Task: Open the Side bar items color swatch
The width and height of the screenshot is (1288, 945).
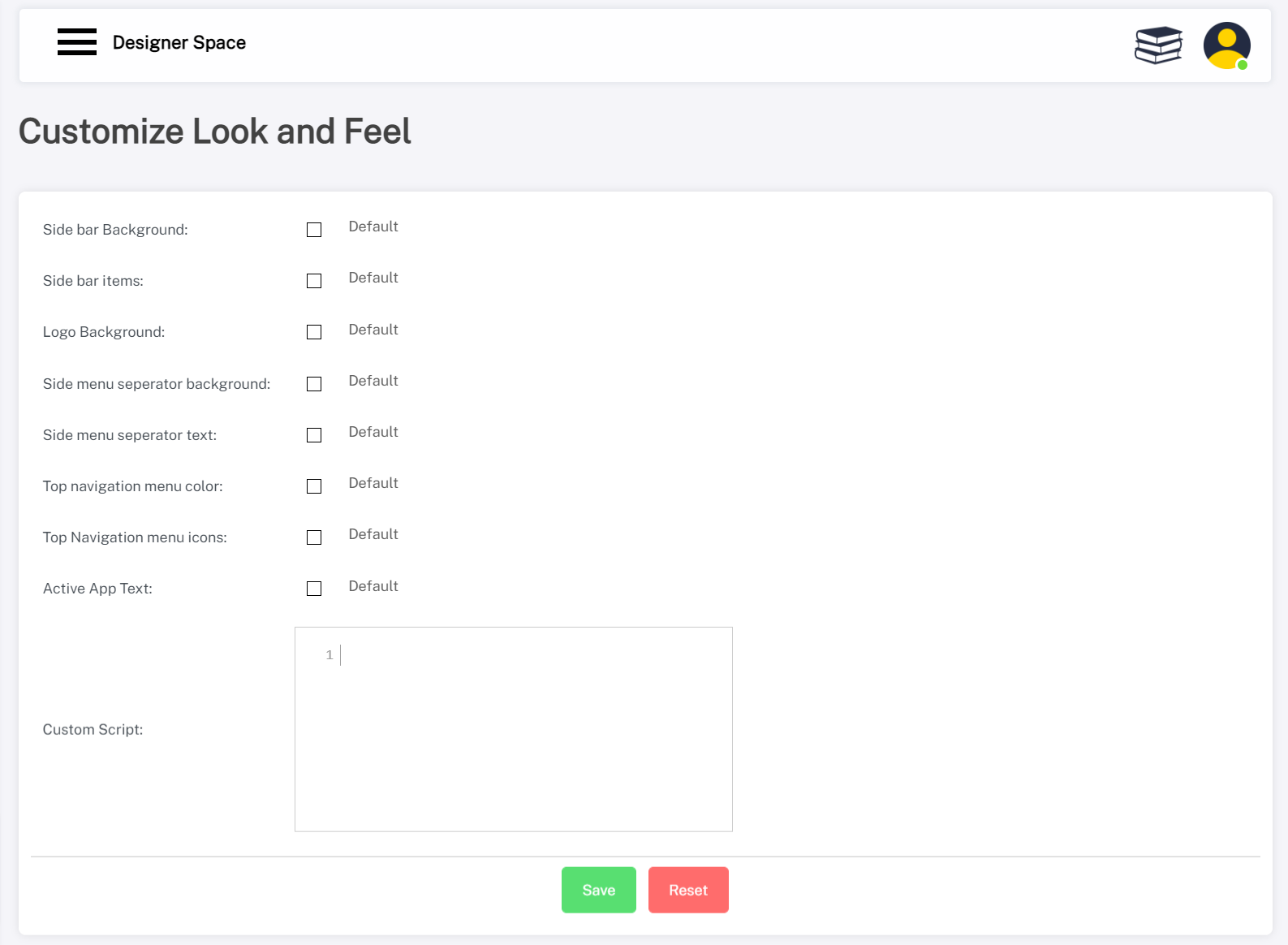Action: point(314,281)
